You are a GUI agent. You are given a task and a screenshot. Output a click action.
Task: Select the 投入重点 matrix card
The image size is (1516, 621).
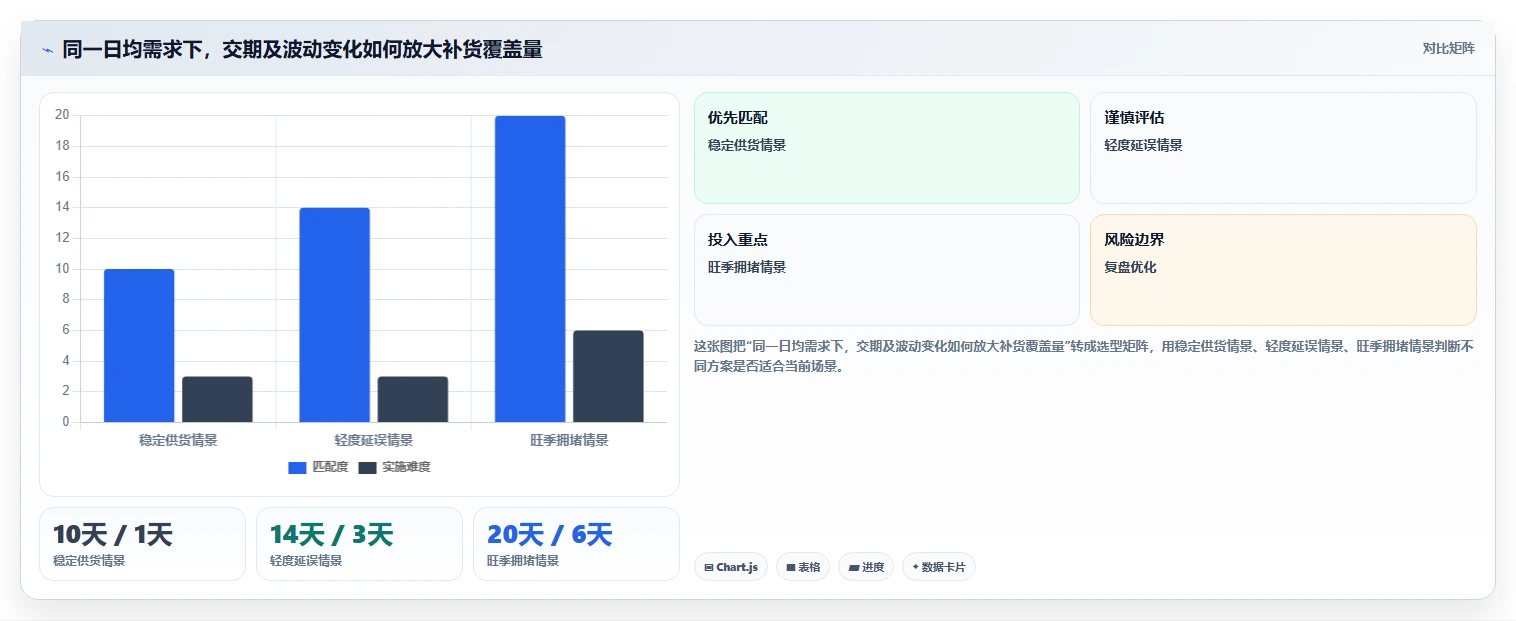(887, 270)
